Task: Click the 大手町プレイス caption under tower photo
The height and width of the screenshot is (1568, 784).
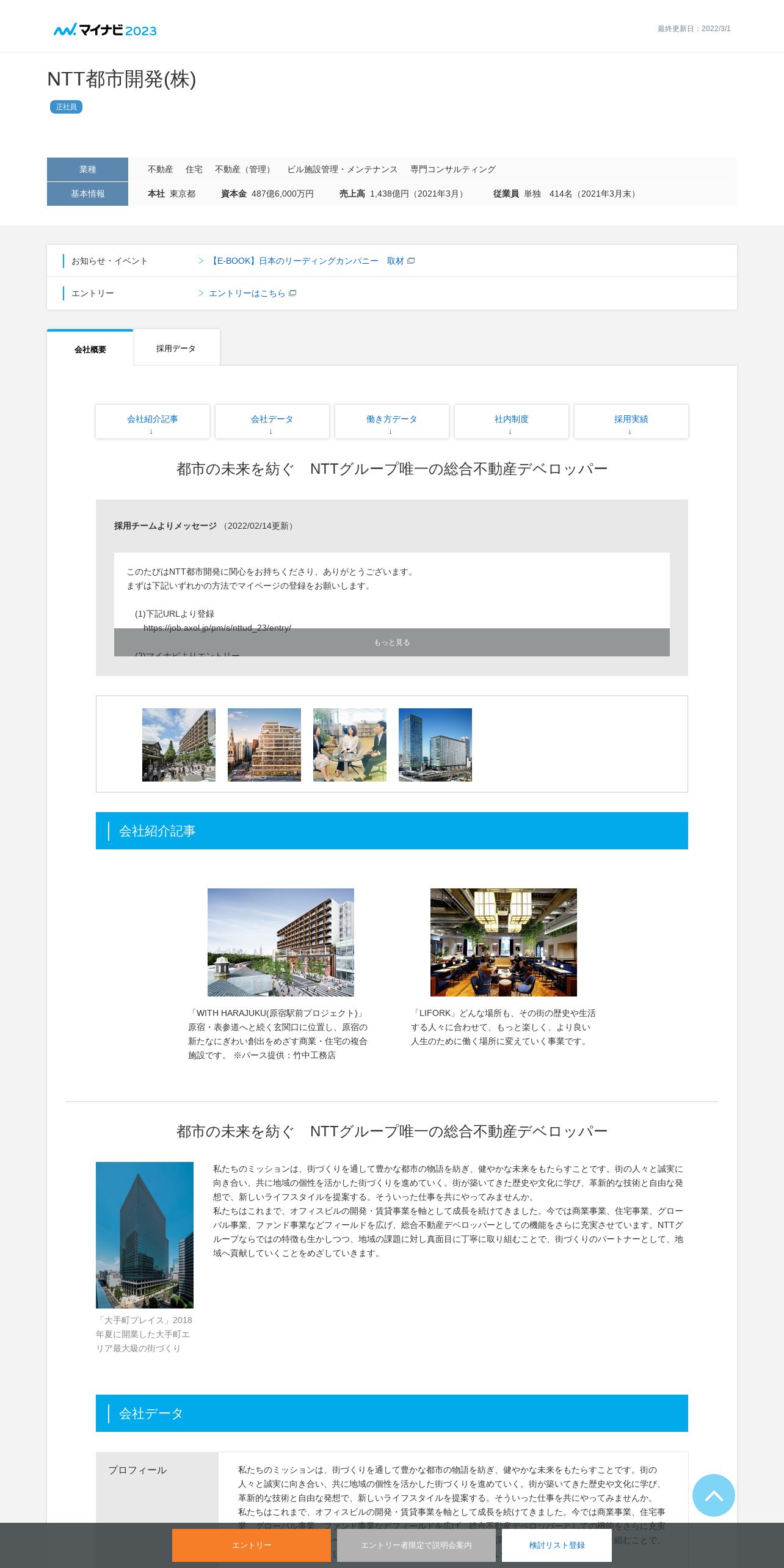Action: tap(144, 1334)
